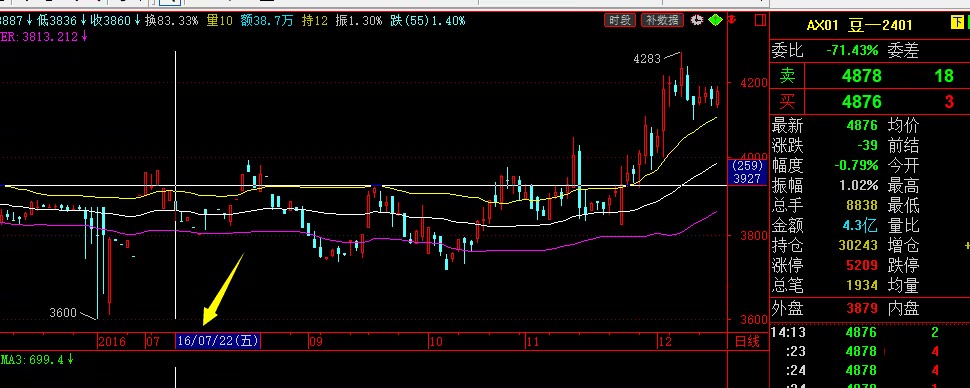Click the green diamond icon above the chart
The width and height of the screenshot is (970, 388).
716,20
